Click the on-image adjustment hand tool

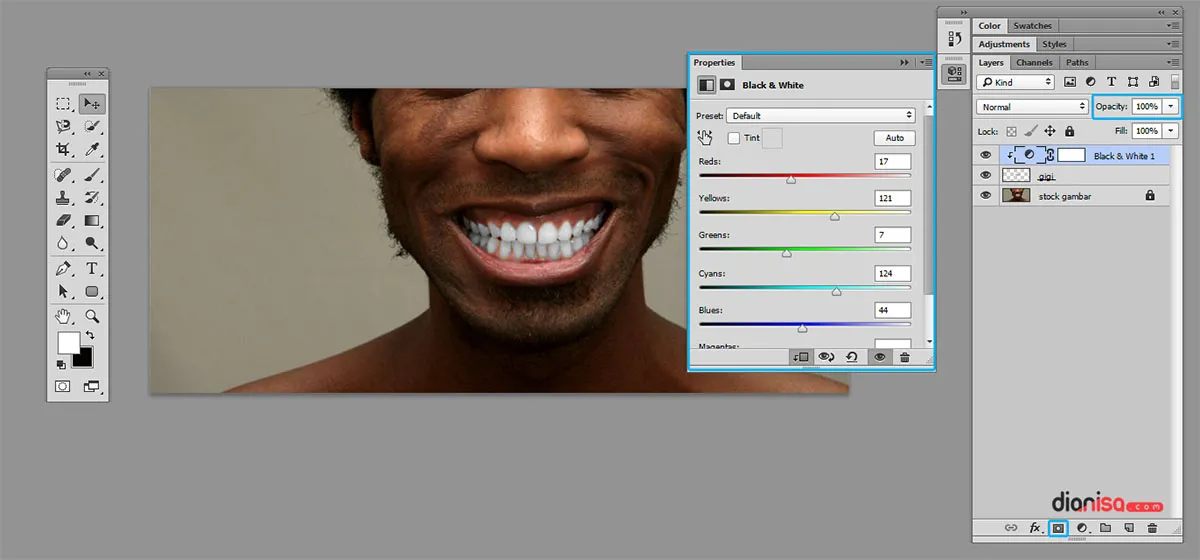tap(705, 137)
